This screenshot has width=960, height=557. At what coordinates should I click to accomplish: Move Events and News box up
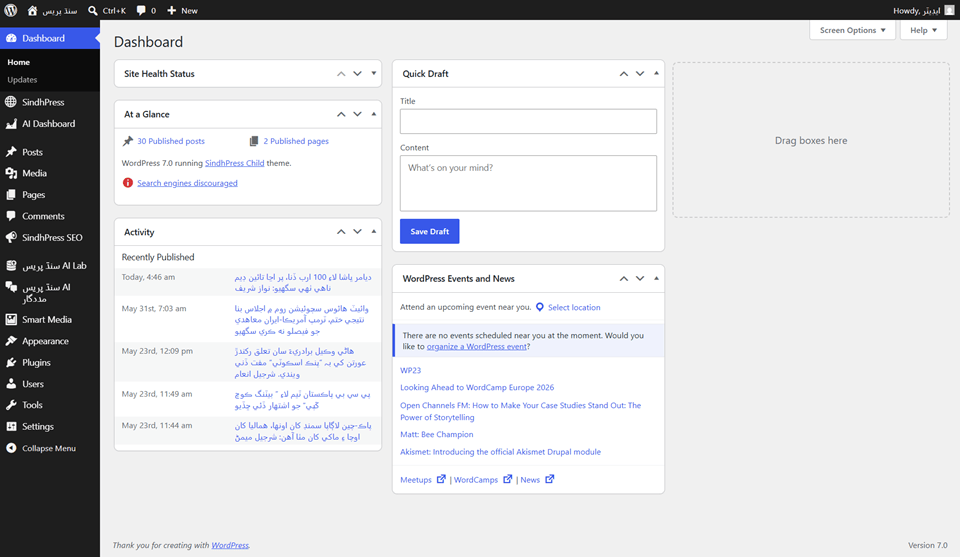click(623, 278)
